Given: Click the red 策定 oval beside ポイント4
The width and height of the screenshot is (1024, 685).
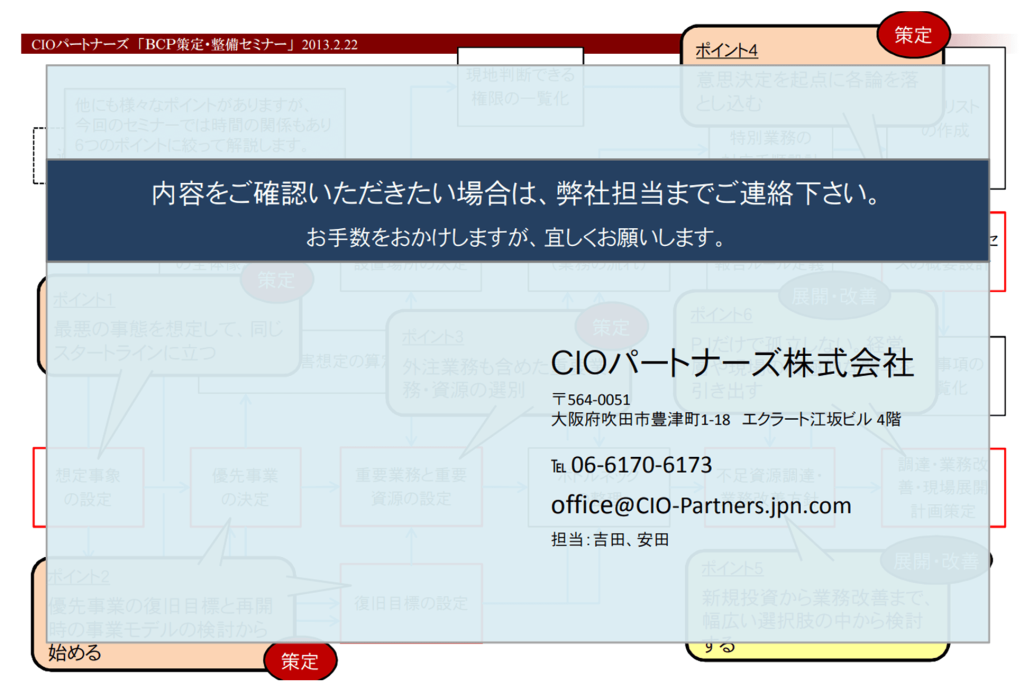Looking at the screenshot, I should tap(913, 35).
